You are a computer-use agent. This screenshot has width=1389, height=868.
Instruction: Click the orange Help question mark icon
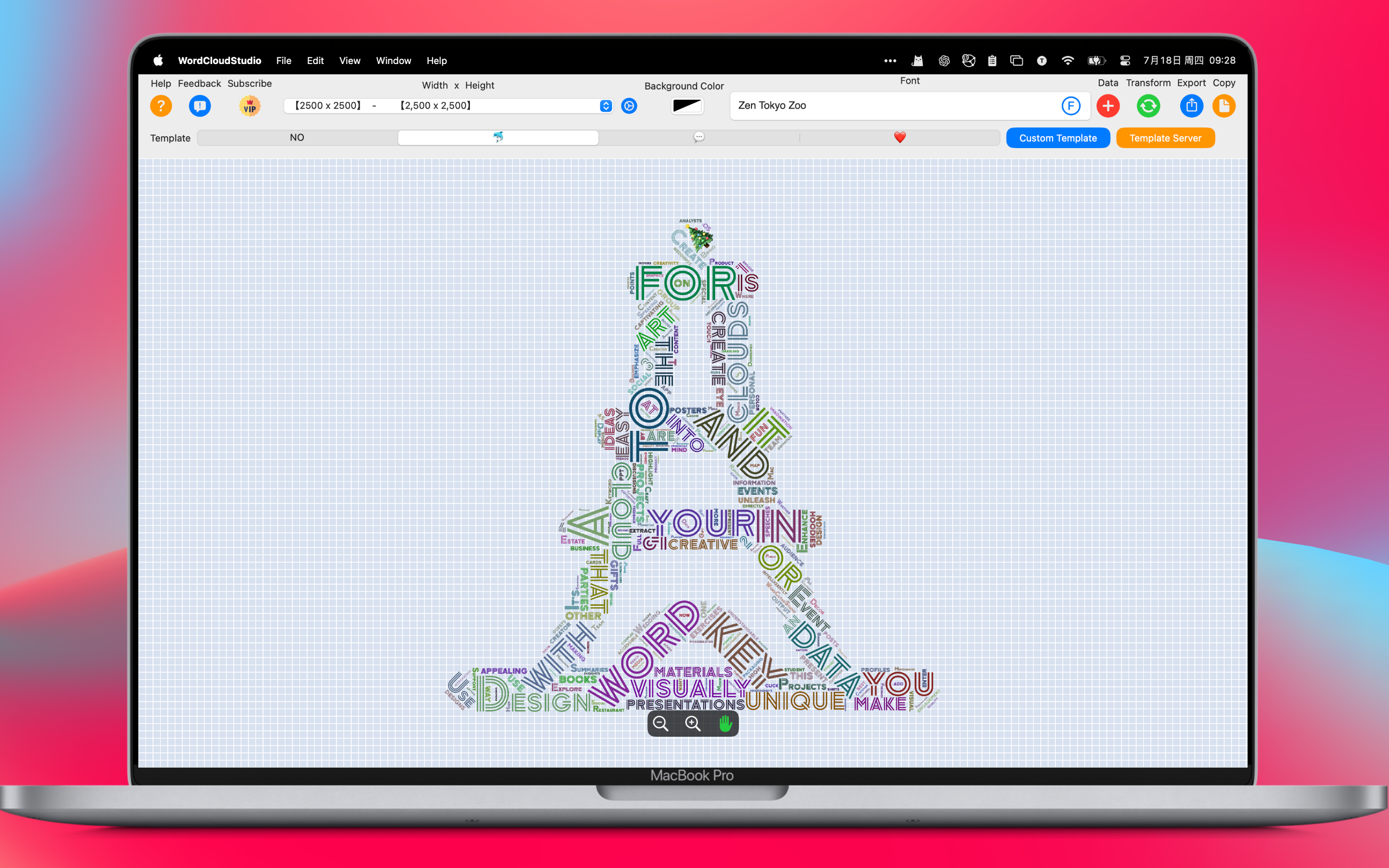tap(161, 106)
